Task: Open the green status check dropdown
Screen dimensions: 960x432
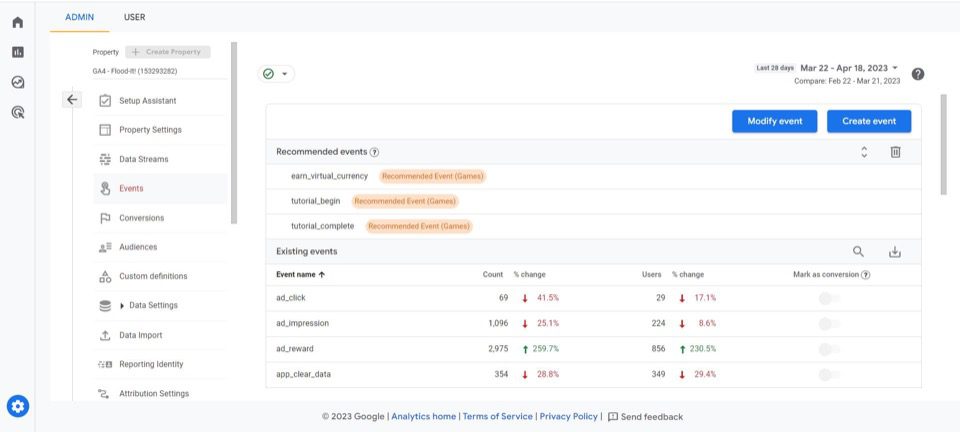Action: click(276, 74)
